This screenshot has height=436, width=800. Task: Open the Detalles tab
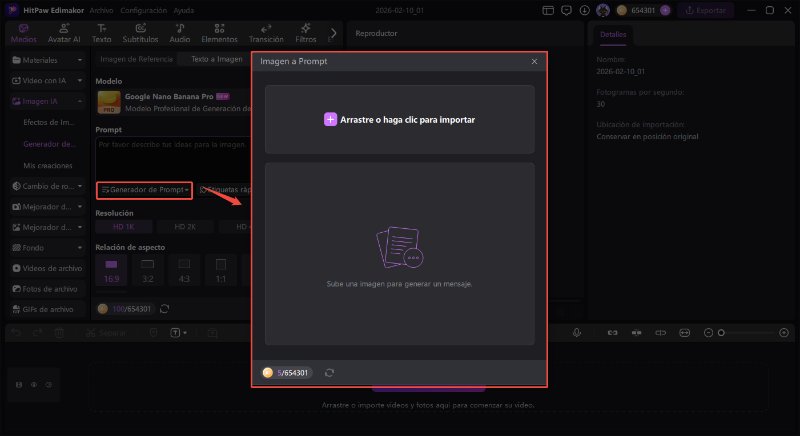click(x=613, y=34)
